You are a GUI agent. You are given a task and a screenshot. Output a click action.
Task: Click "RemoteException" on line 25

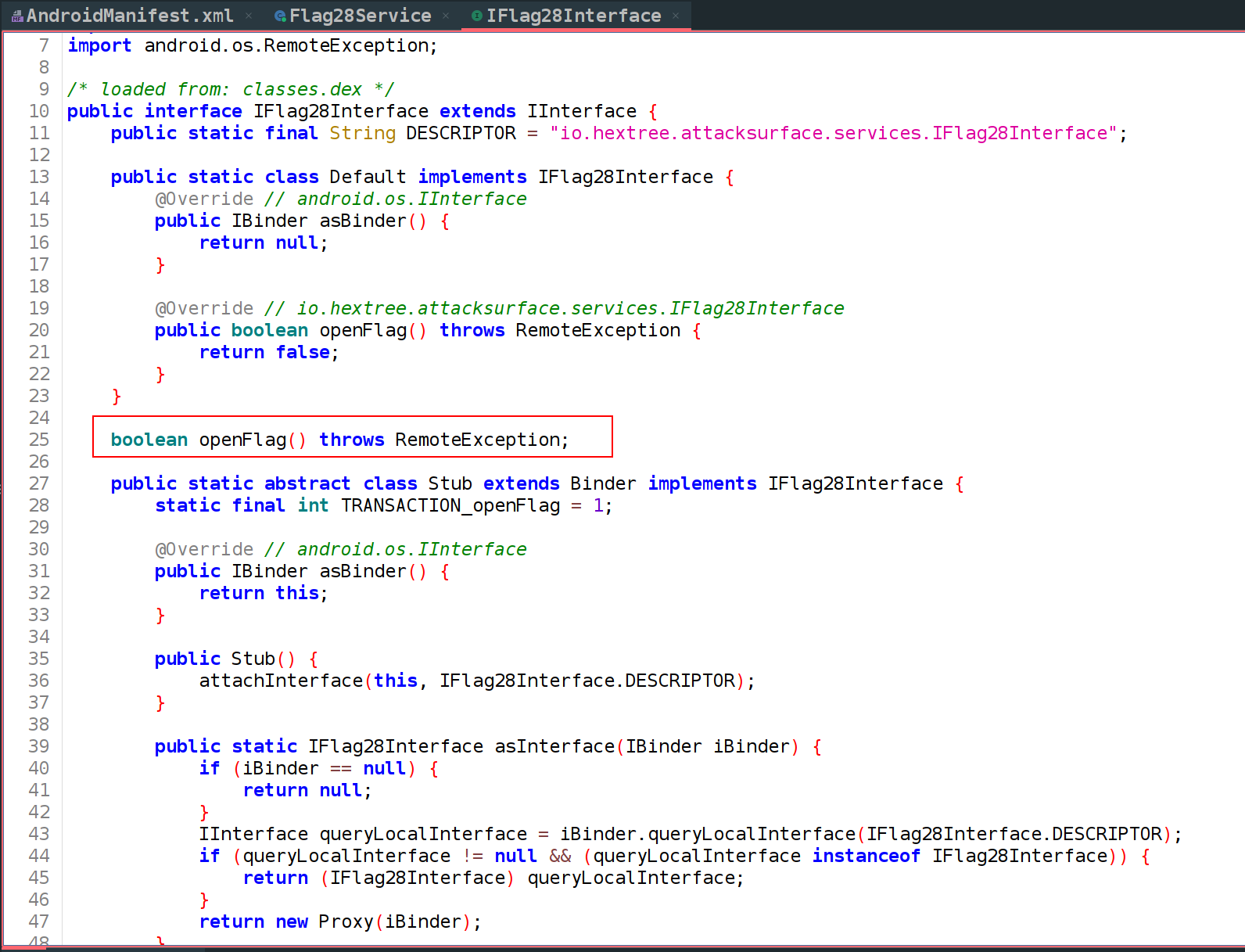point(478,440)
